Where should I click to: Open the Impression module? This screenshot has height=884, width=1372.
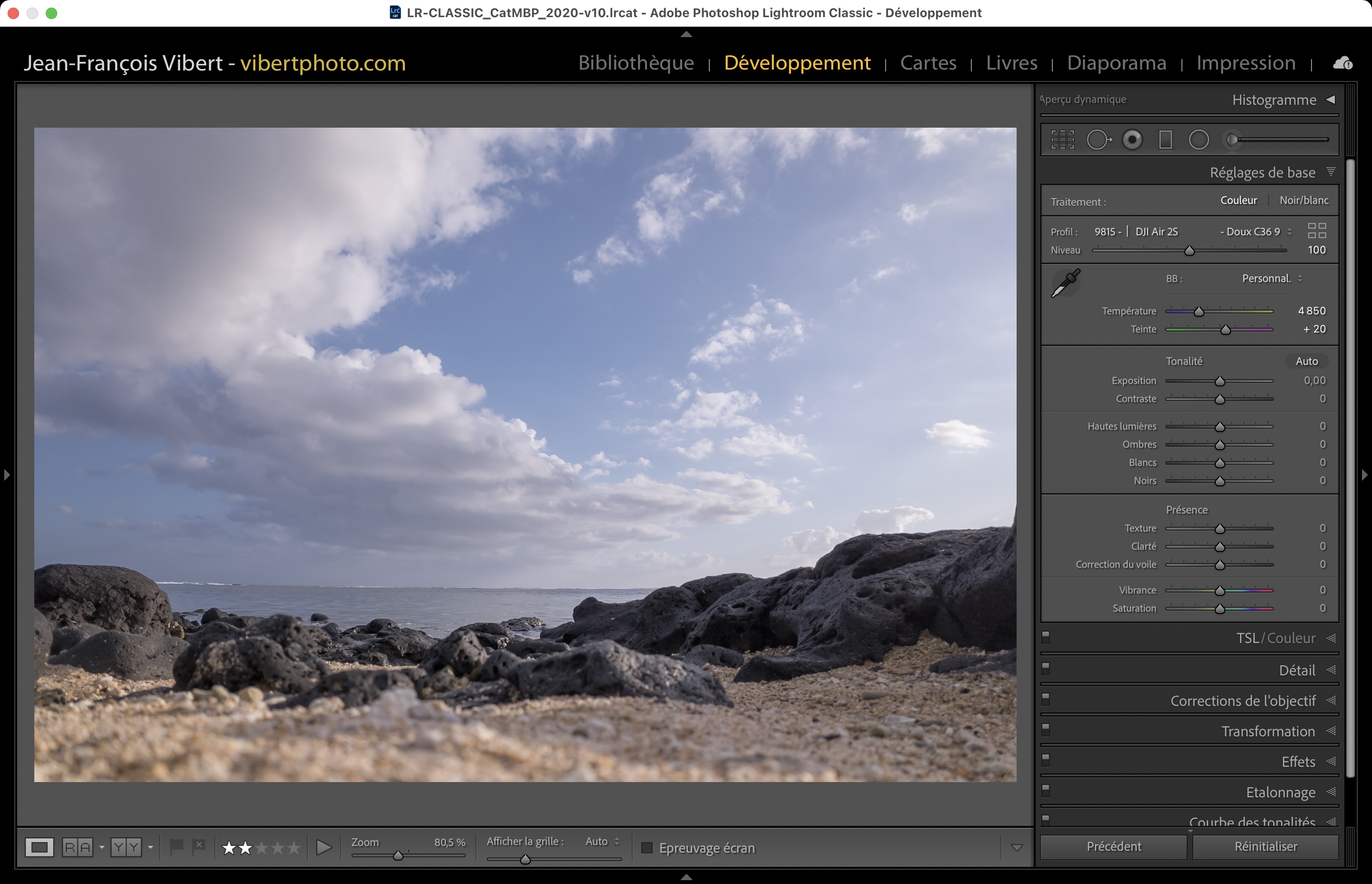click(1246, 62)
